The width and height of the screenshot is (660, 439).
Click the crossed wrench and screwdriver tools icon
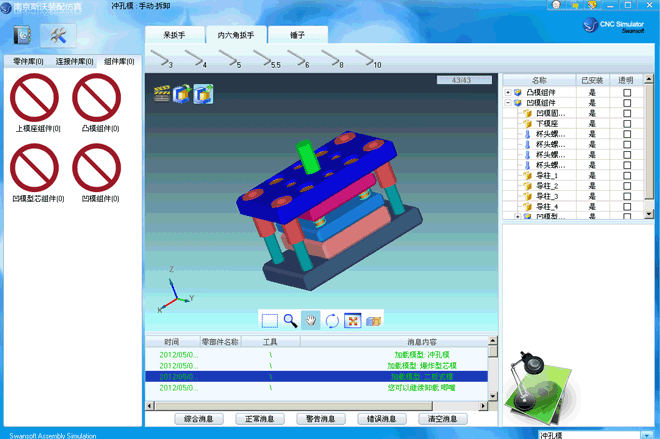pyautogui.click(x=57, y=36)
